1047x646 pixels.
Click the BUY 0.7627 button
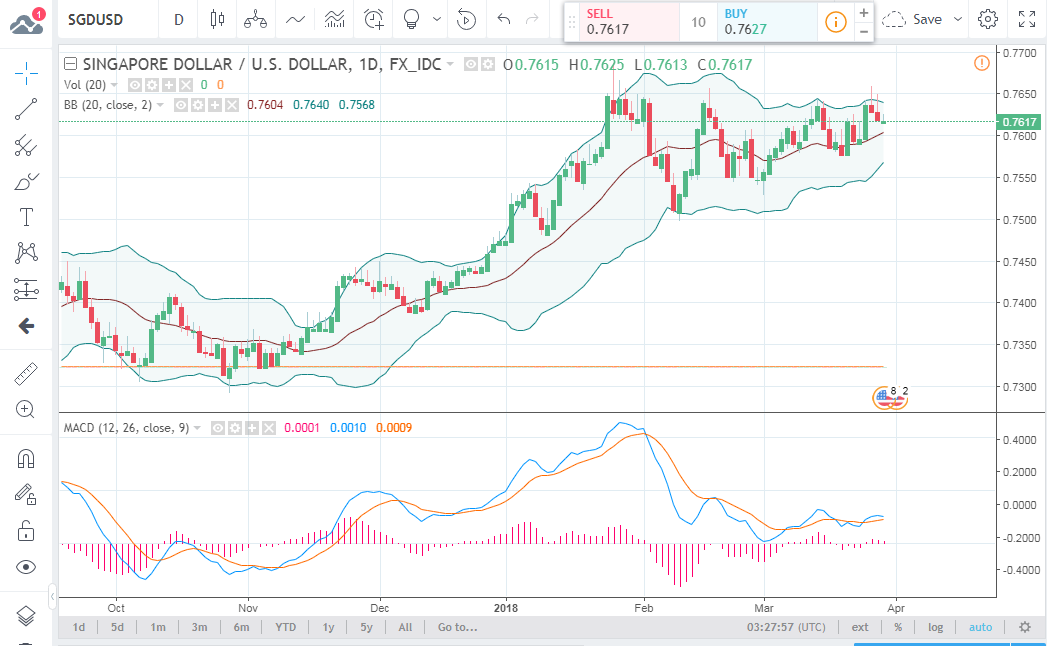767,22
